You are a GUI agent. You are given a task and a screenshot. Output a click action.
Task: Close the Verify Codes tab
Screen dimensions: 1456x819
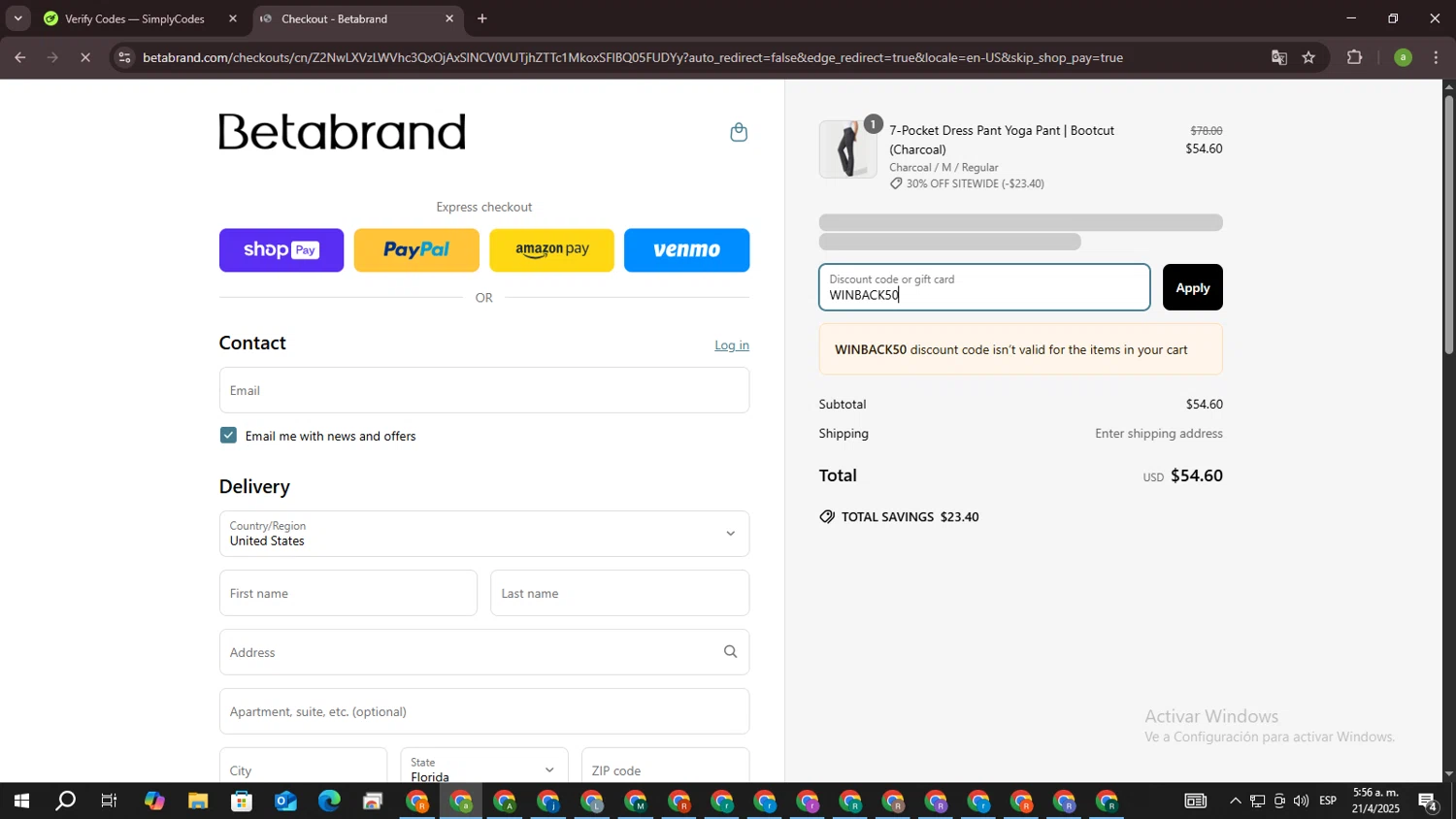click(x=233, y=18)
